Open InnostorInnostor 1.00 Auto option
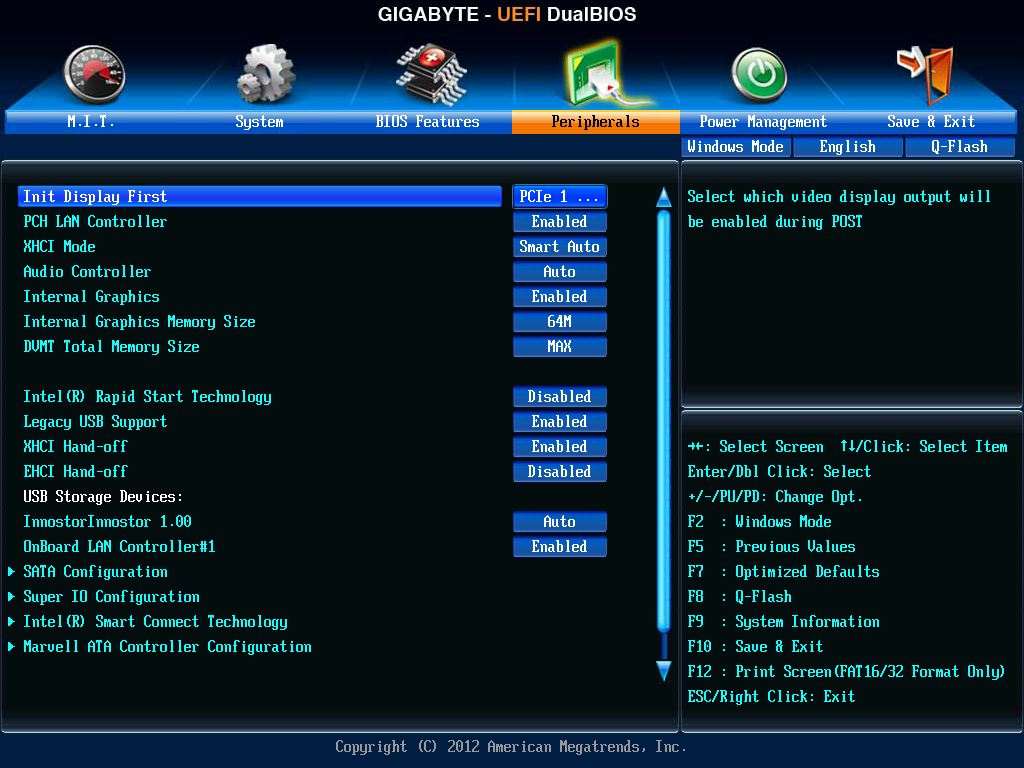Image resolution: width=1024 pixels, height=768 pixels. (x=560, y=522)
